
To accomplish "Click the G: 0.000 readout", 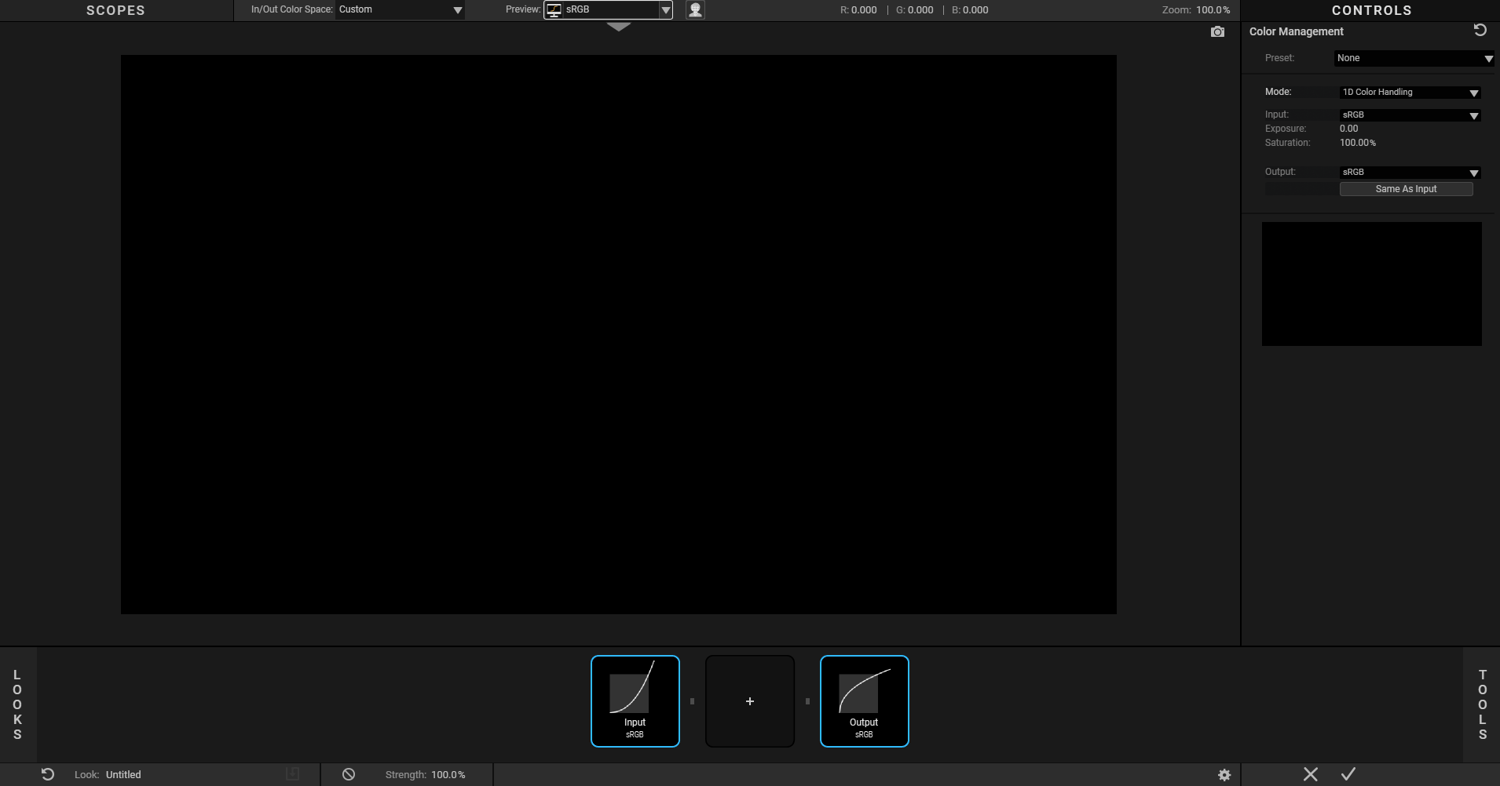I will [x=914, y=10].
